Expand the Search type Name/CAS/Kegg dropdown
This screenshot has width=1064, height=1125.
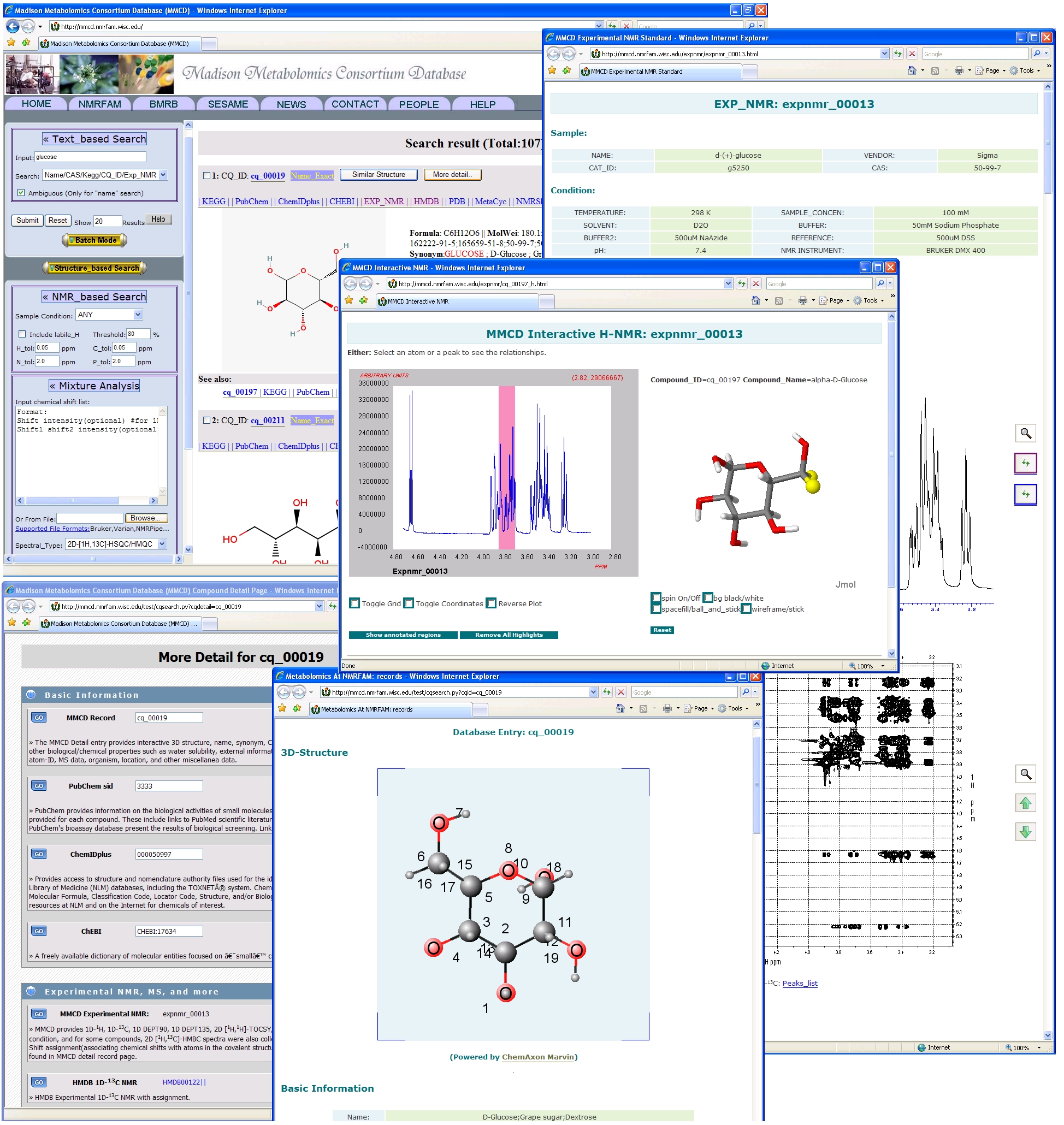[x=163, y=175]
